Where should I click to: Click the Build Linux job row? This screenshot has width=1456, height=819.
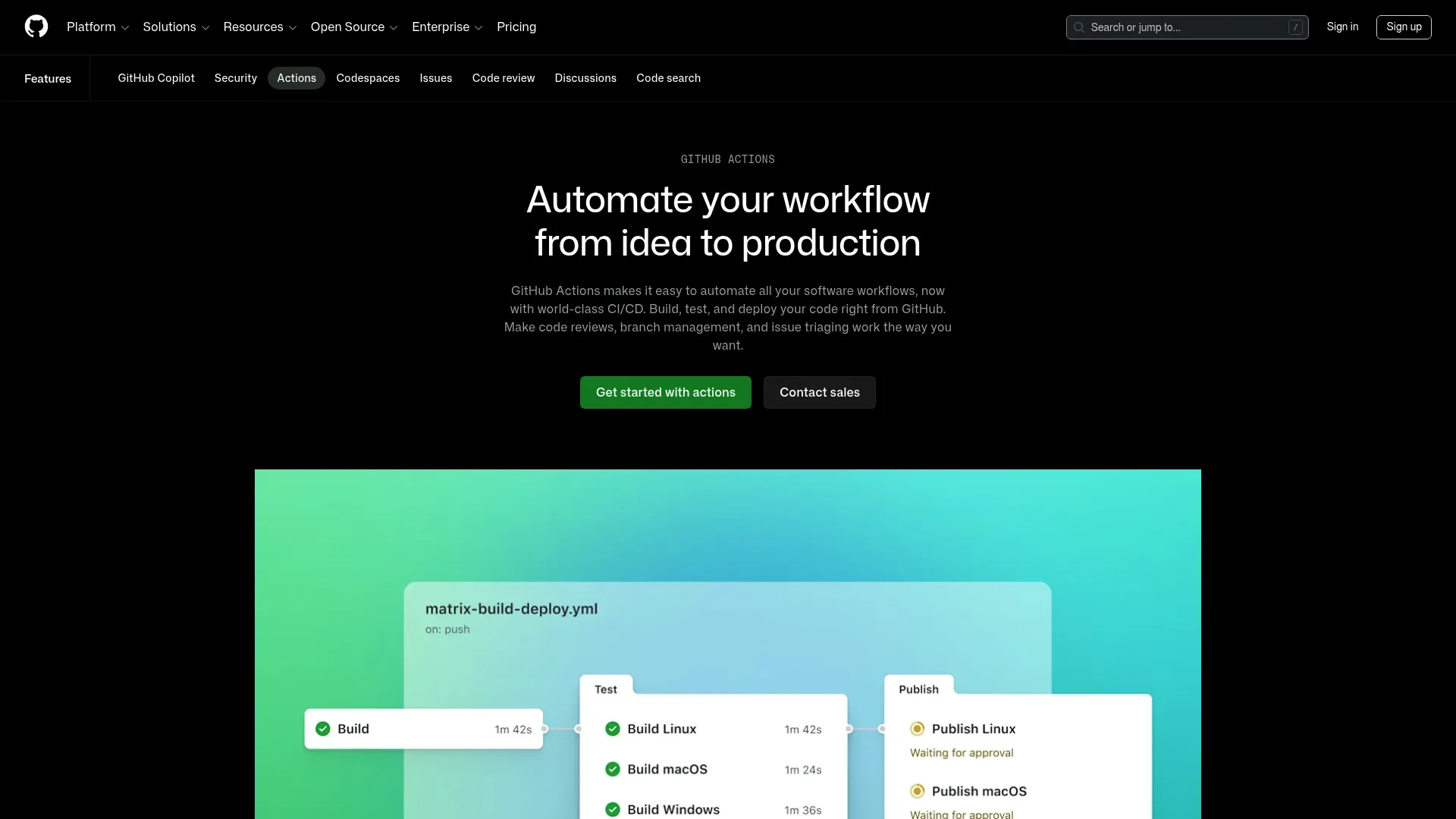pos(713,729)
